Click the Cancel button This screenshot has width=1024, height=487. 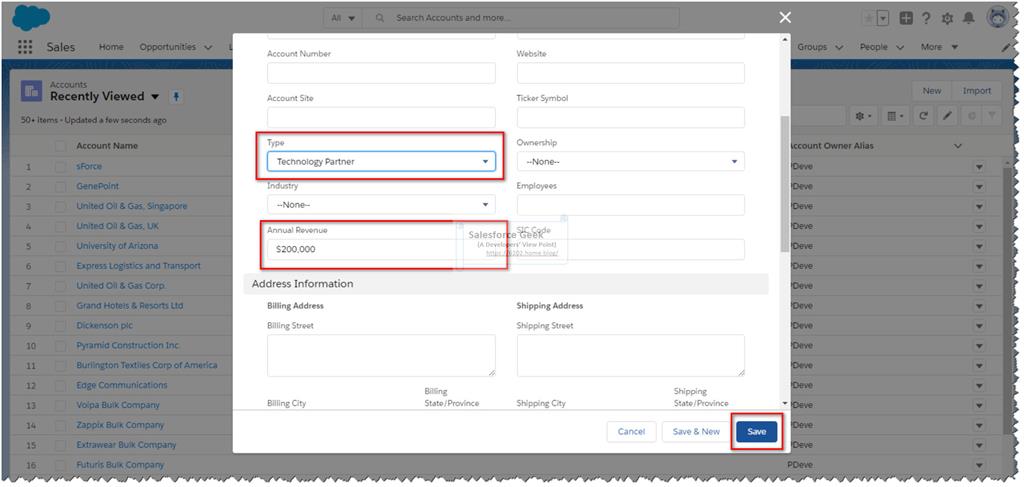click(632, 432)
